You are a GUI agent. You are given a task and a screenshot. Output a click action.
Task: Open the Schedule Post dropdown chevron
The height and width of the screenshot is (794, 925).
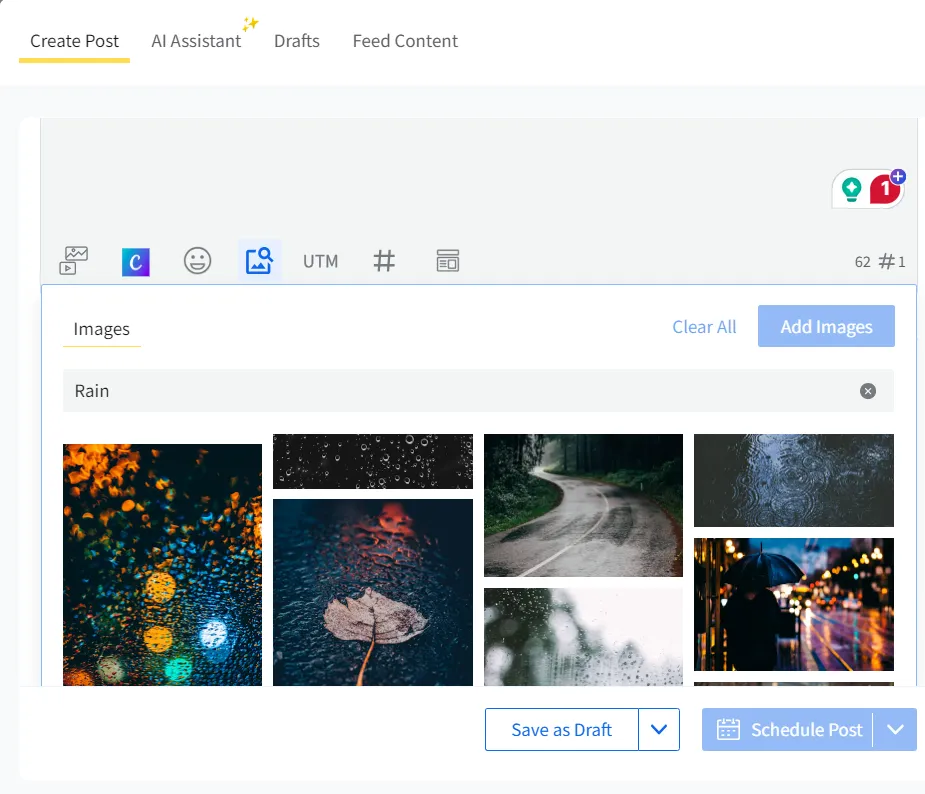pos(896,729)
